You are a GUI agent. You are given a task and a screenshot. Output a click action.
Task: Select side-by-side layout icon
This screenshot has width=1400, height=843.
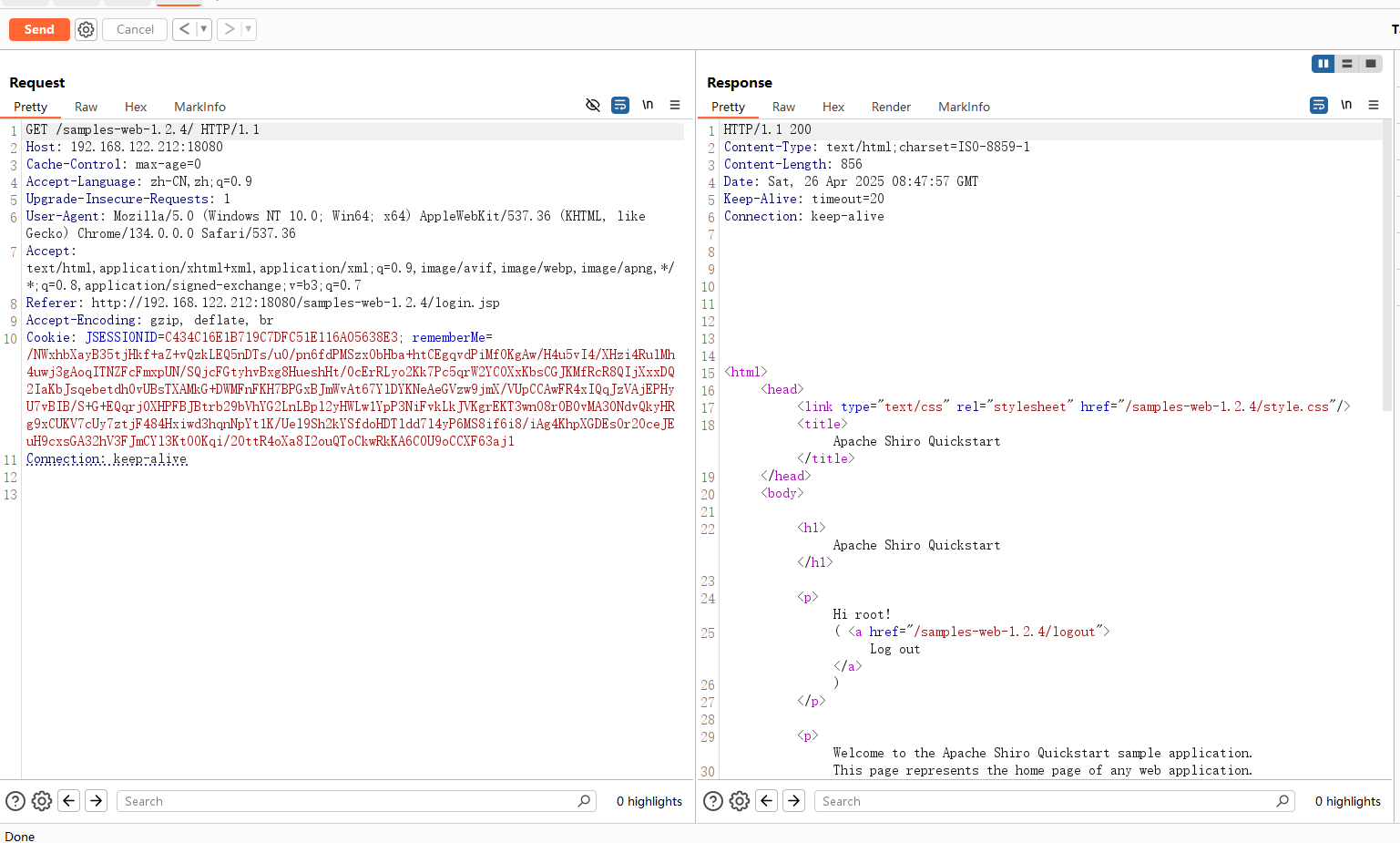(x=1323, y=63)
